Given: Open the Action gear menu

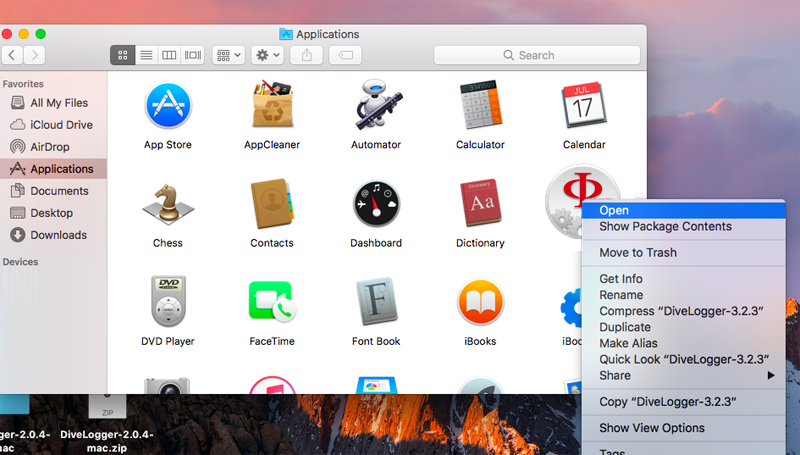Looking at the screenshot, I should coord(267,55).
